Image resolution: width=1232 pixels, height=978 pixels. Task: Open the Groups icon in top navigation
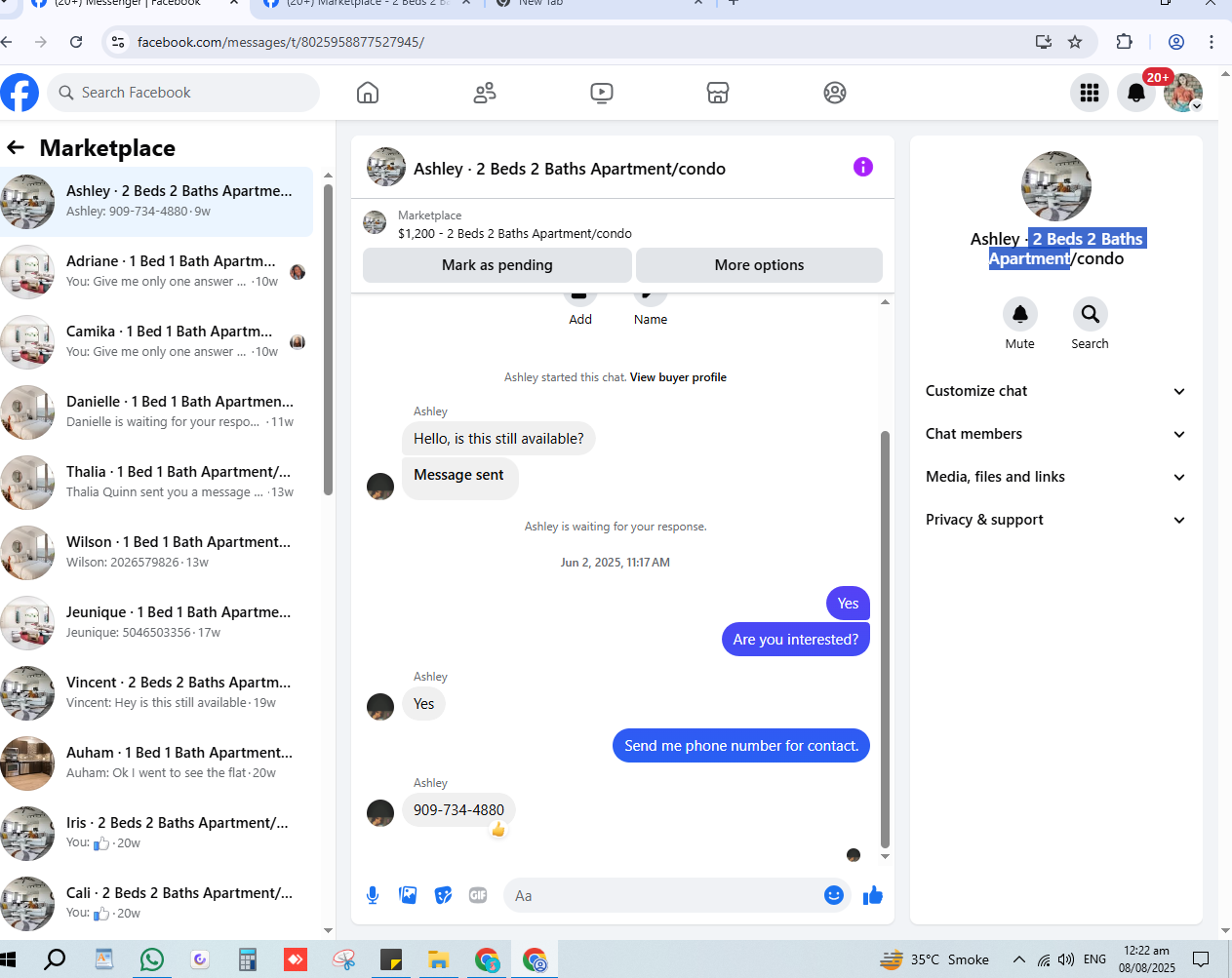coord(835,93)
